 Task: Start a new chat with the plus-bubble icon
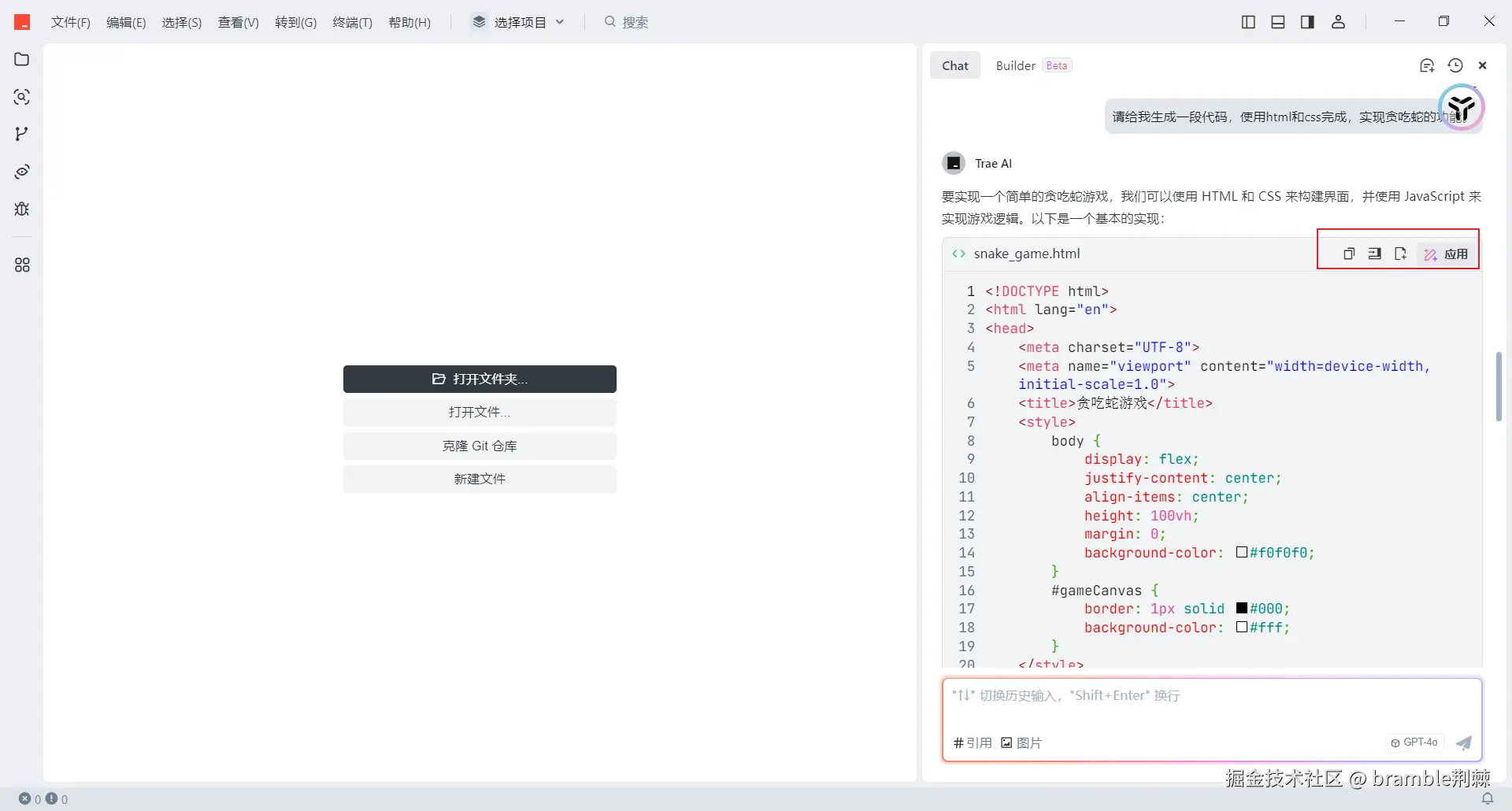1427,65
